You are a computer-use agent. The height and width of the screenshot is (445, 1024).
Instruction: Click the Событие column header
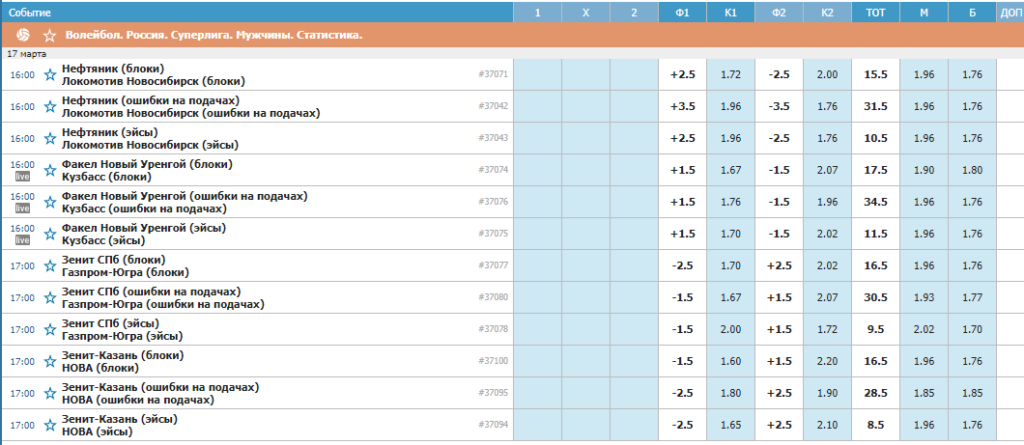(x=29, y=12)
